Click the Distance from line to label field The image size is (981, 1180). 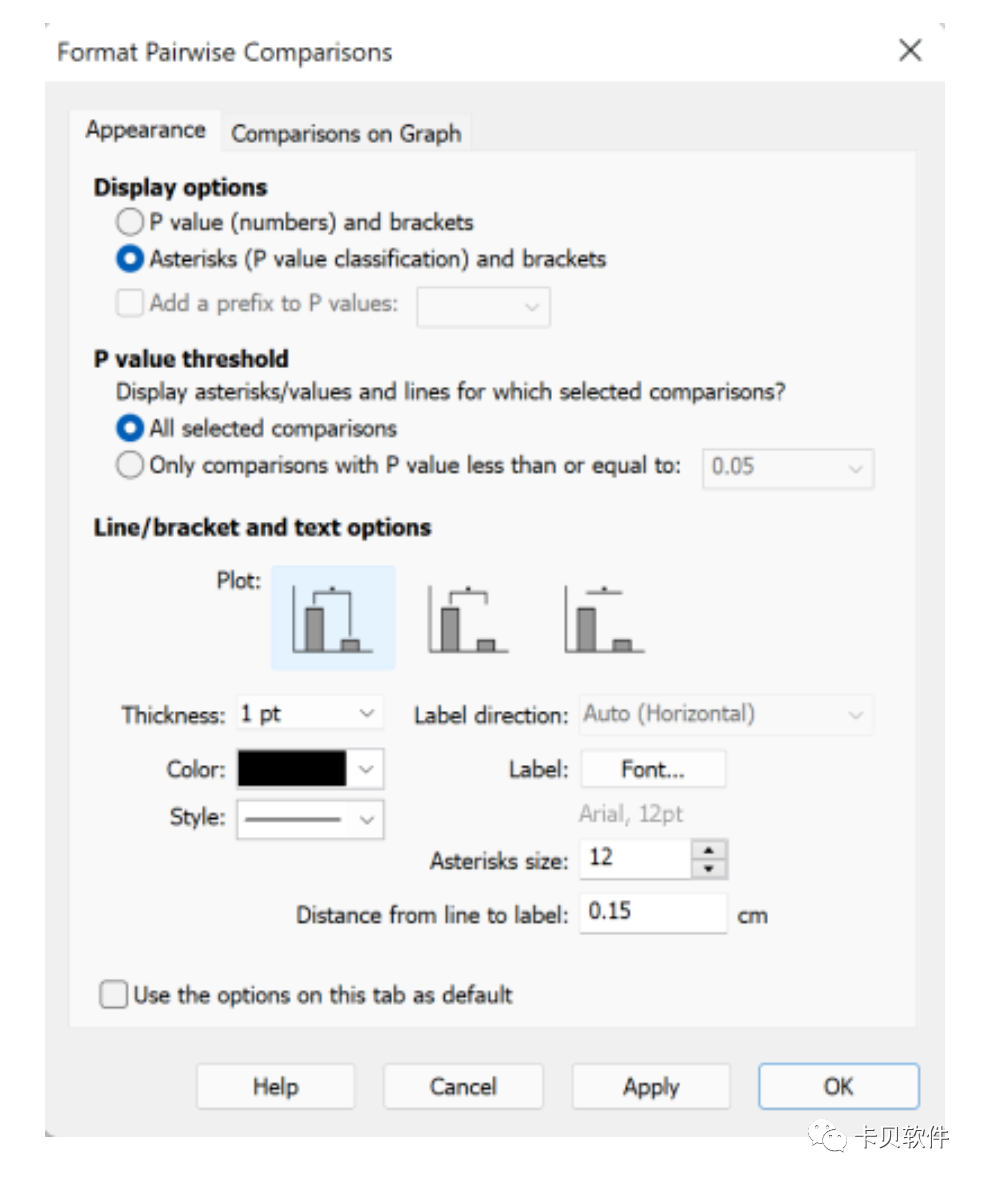[x=653, y=913]
